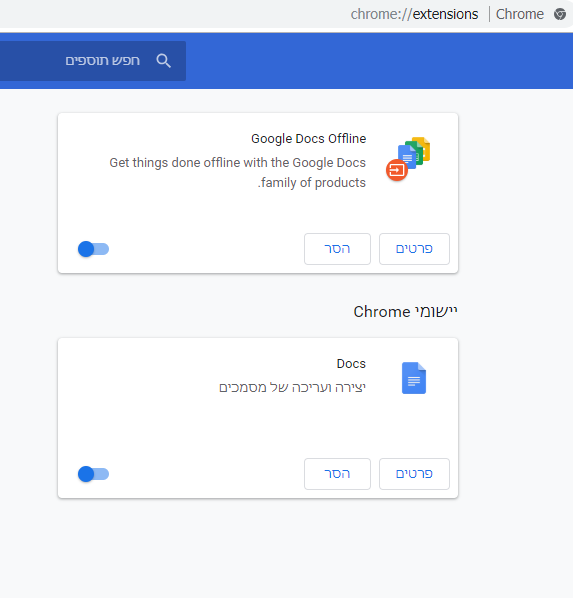Click the Chrome logo icon in address bar

[560, 14]
